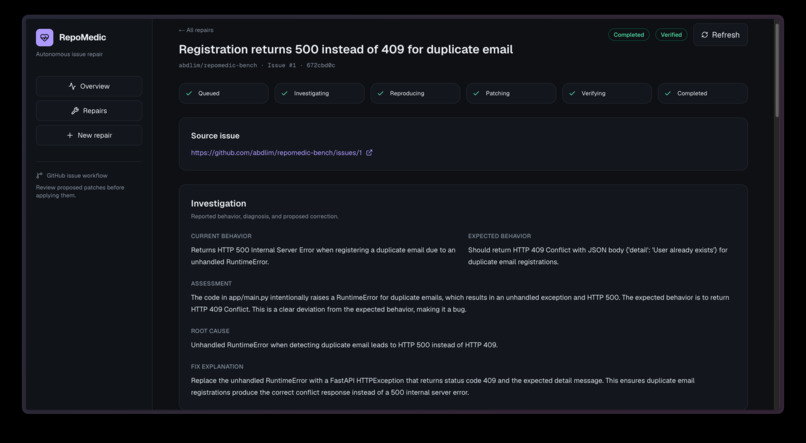Image resolution: width=806 pixels, height=443 pixels.
Task: Click the checkmark icon in the Queued step
Action: (189, 94)
